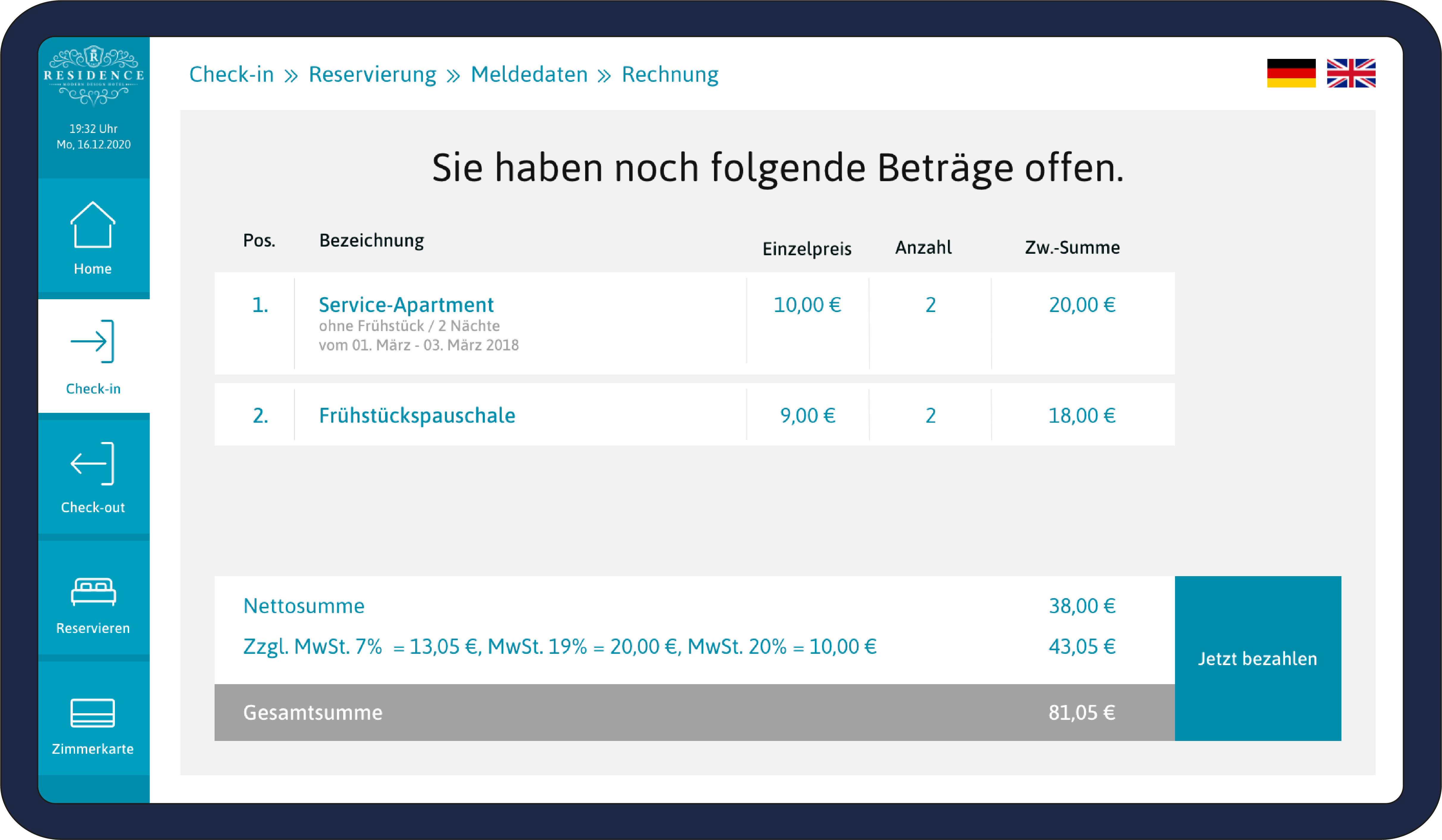Select the Rechnung breadcrumb step

(x=670, y=74)
